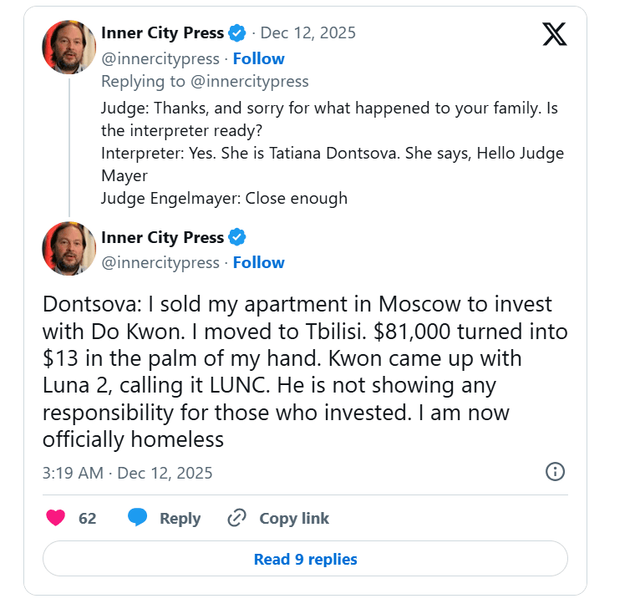
Task: Open Inner City Press name in top tweet
Action: 162,33
